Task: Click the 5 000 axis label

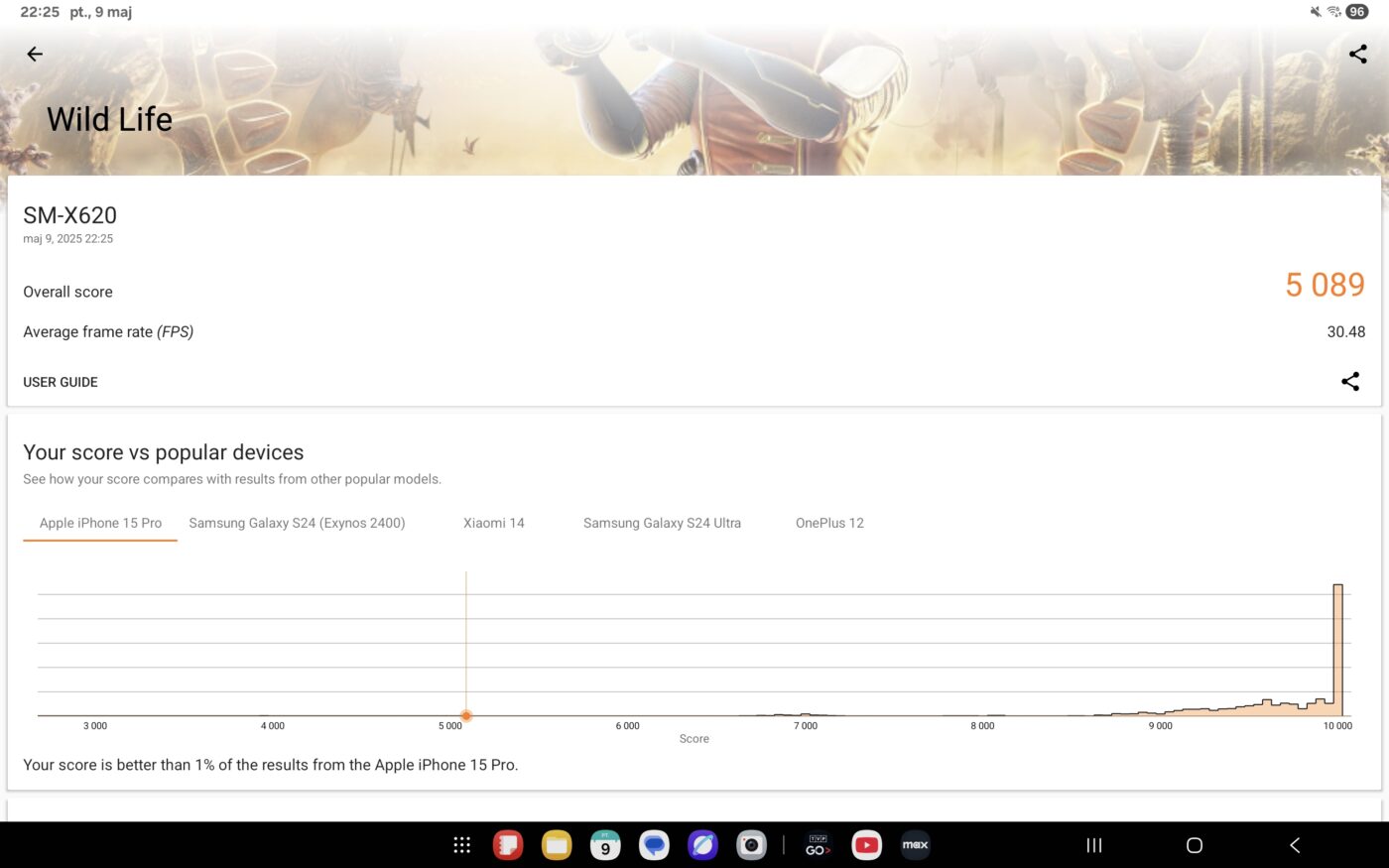Action: [450, 726]
